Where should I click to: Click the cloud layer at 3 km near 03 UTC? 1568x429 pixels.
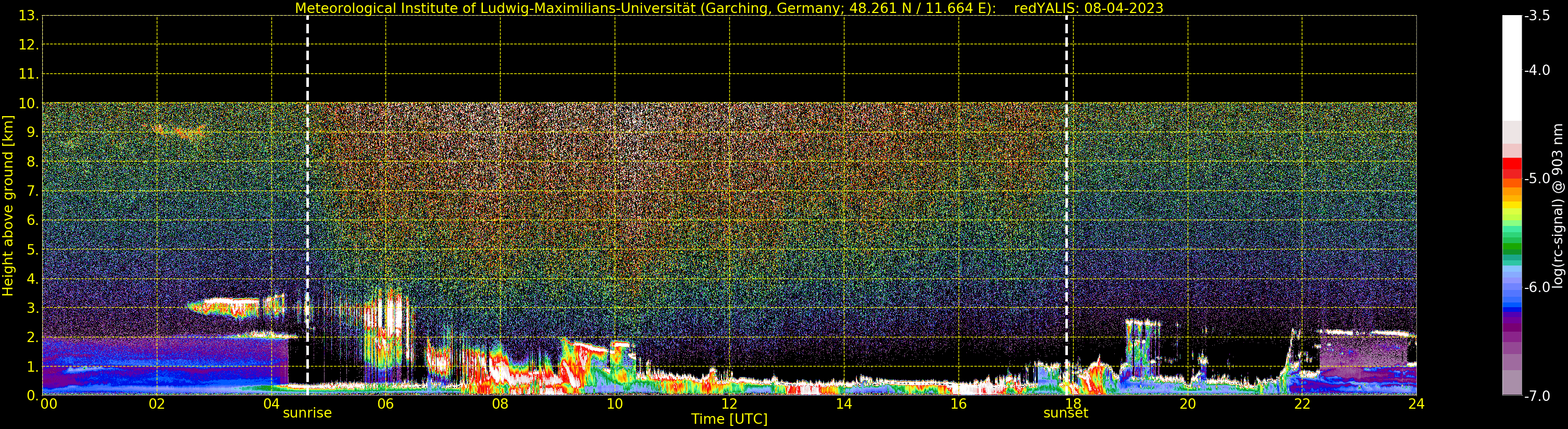tap(225, 306)
